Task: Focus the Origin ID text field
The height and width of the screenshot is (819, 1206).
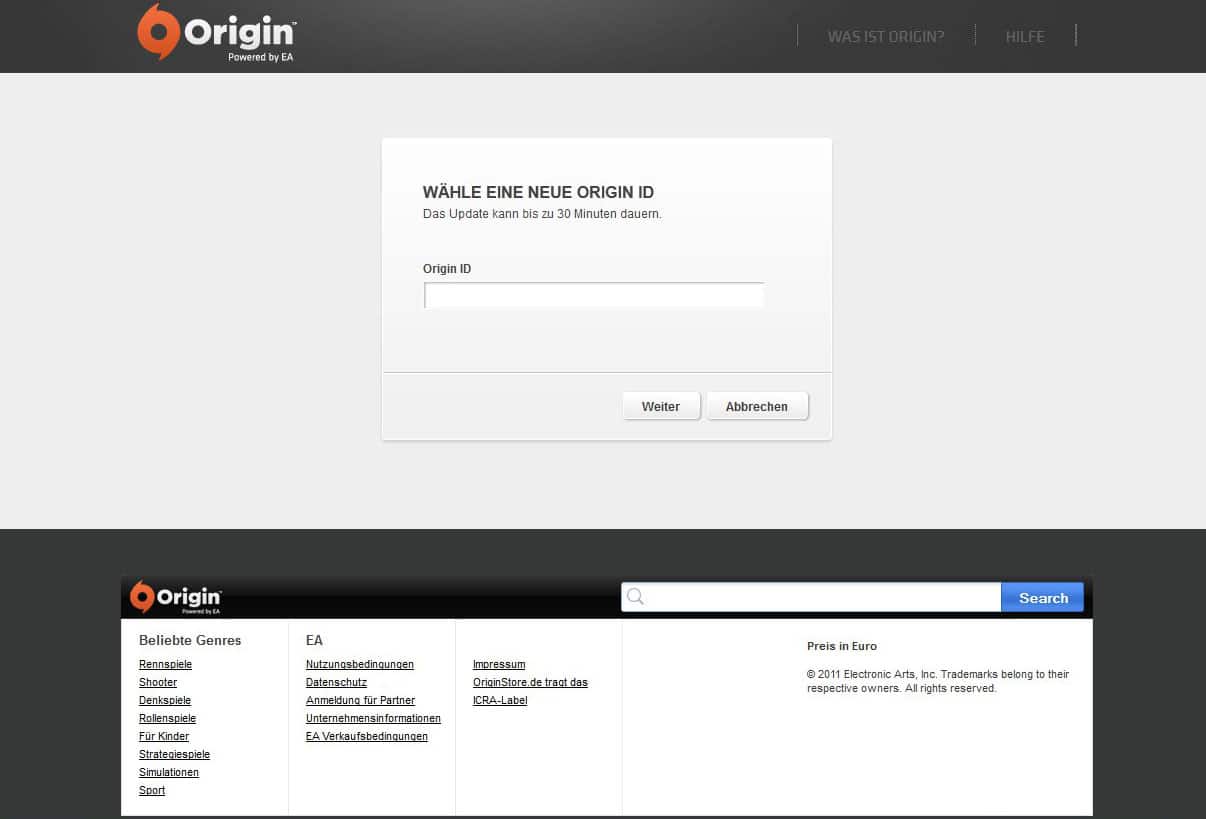Action: coord(594,296)
